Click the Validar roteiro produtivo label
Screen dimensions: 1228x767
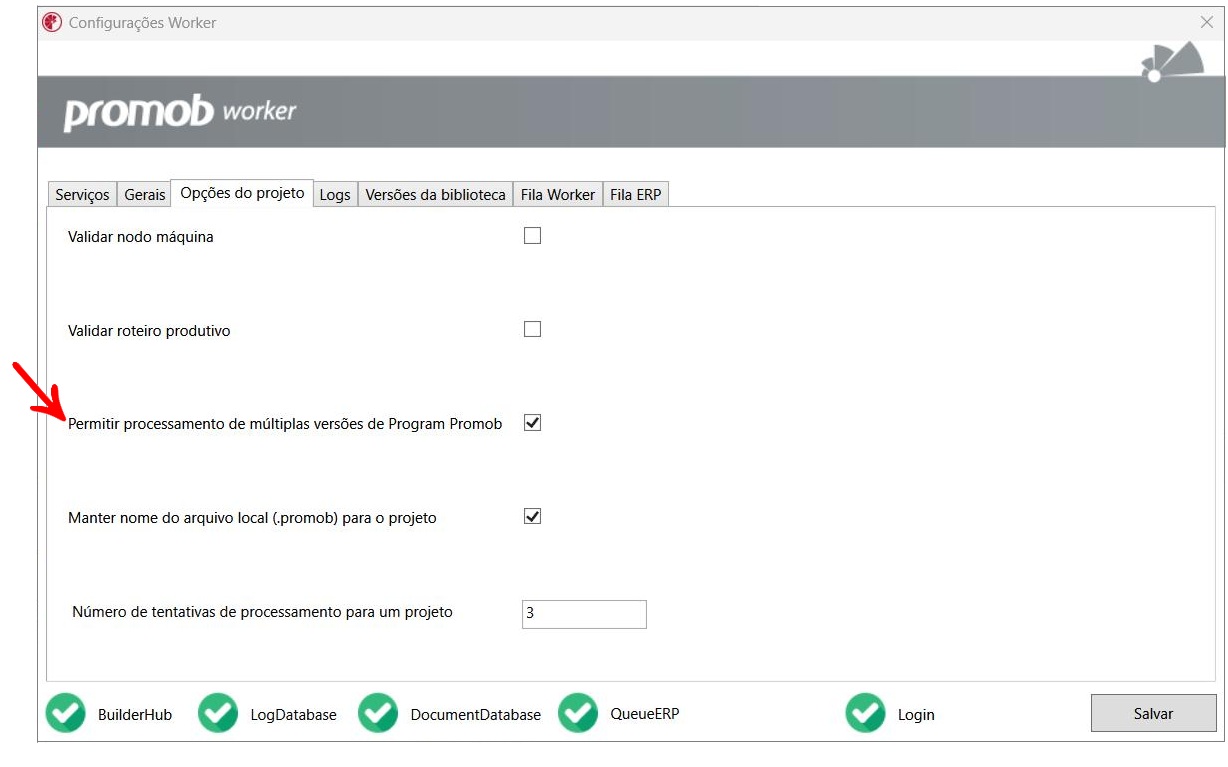point(149,331)
